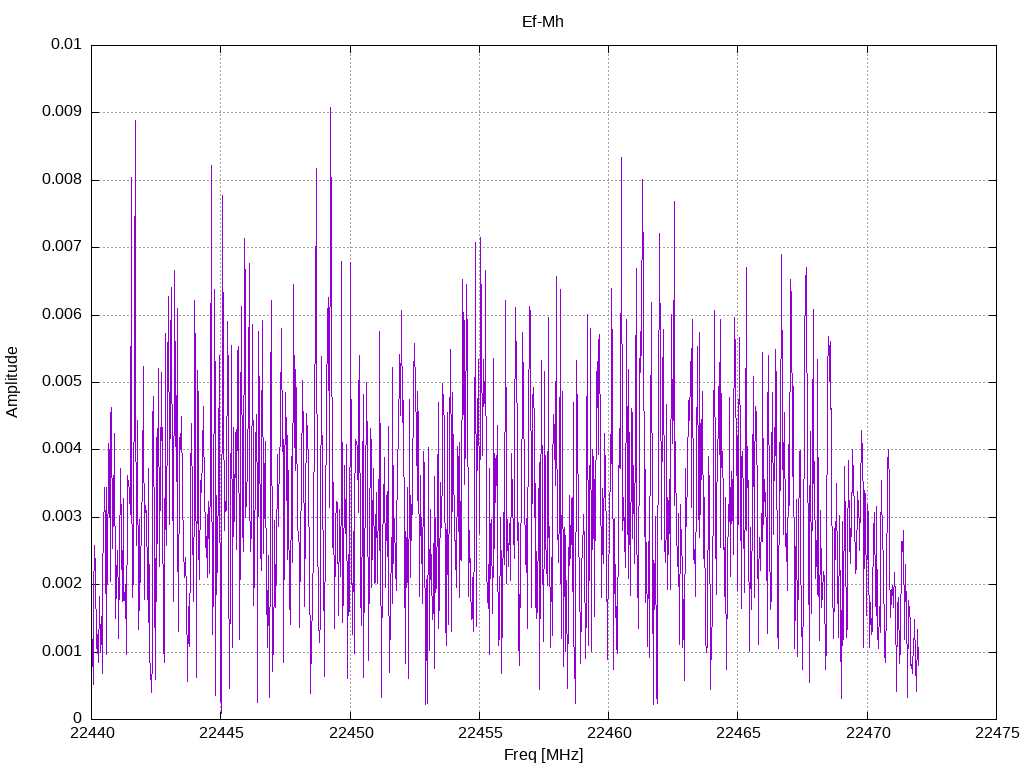The height and width of the screenshot is (768, 1024).
Task: Click the y-axis tick label 0.008
Action: pos(62,179)
